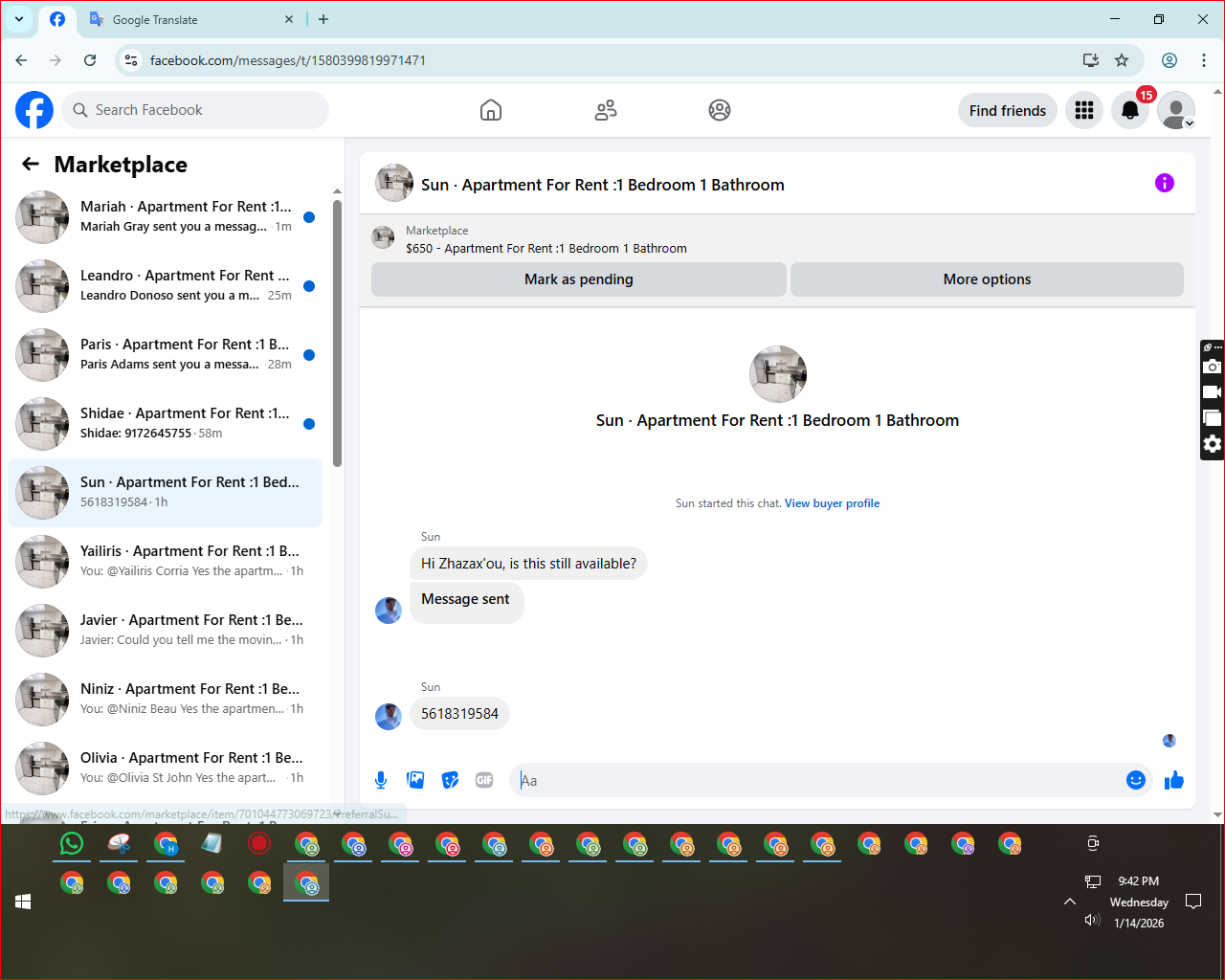Open Leandro Apartment For Rent conversation
The width and height of the screenshot is (1225, 980).
click(x=165, y=286)
